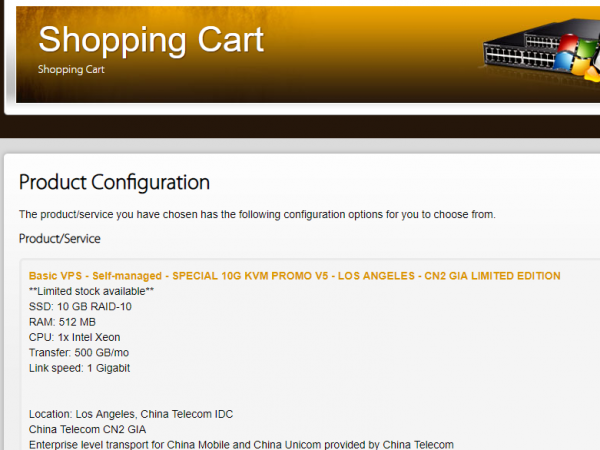600x450 pixels.
Task: Click the large Shopping Cart page title
Action: tap(151, 40)
